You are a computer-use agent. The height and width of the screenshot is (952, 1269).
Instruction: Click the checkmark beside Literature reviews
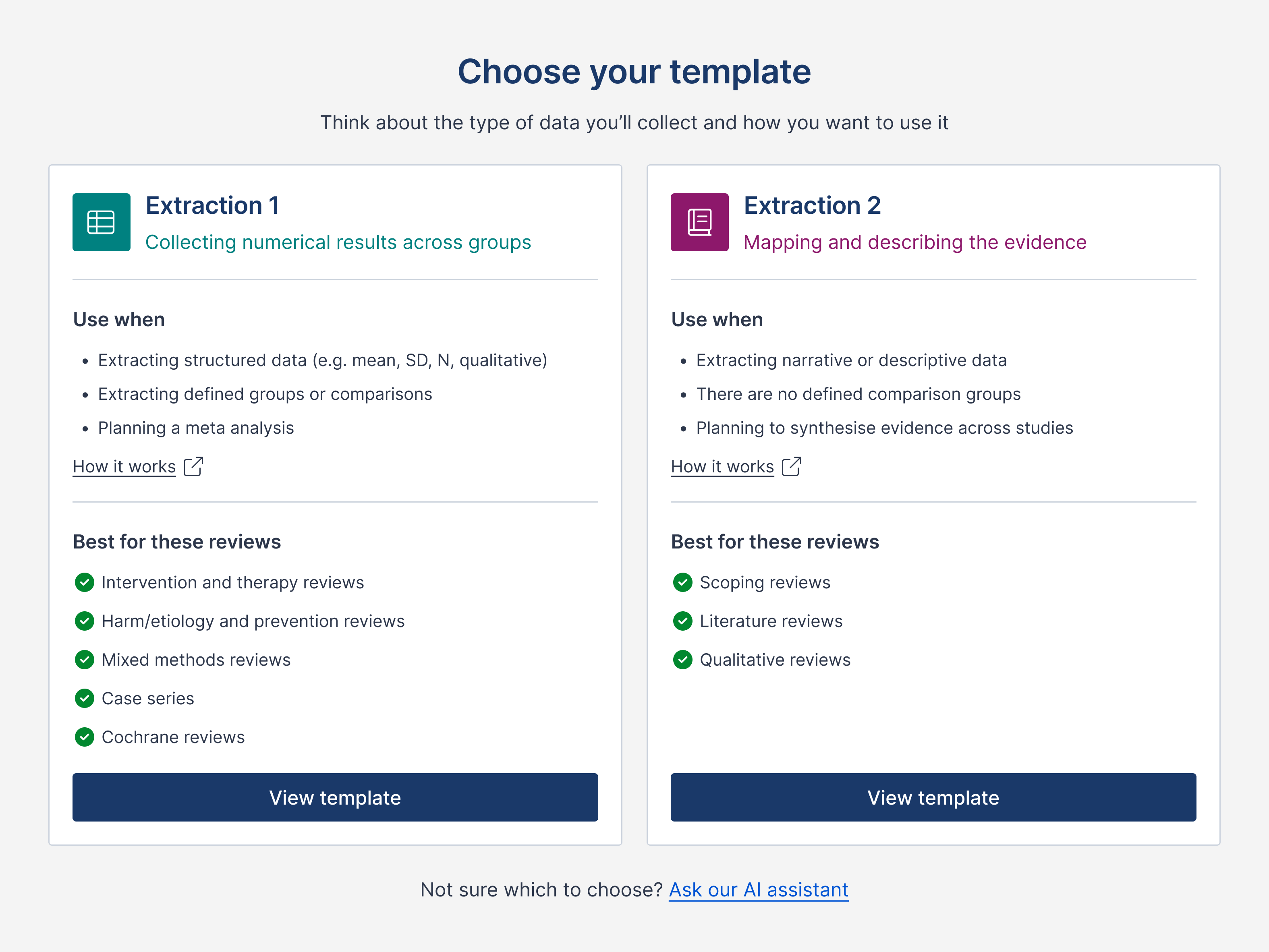click(683, 621)
